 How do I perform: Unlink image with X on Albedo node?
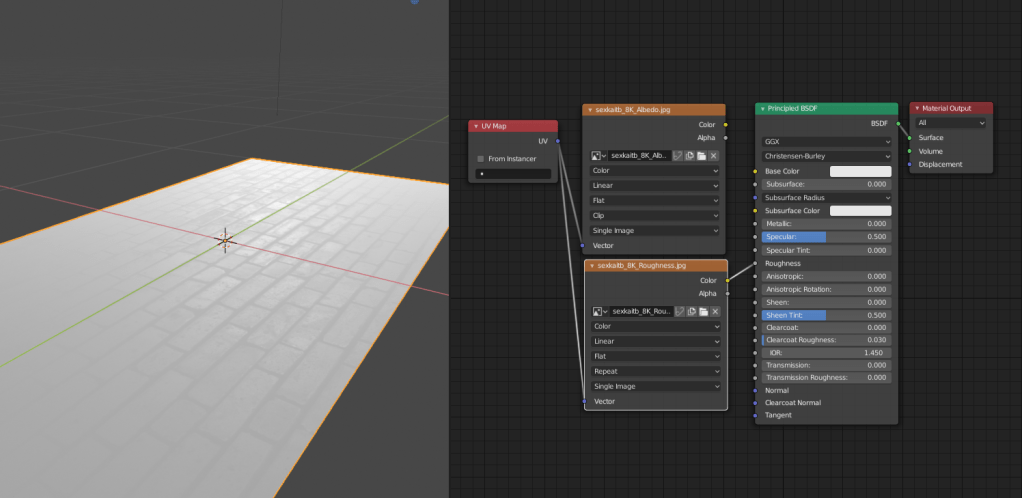714,156
